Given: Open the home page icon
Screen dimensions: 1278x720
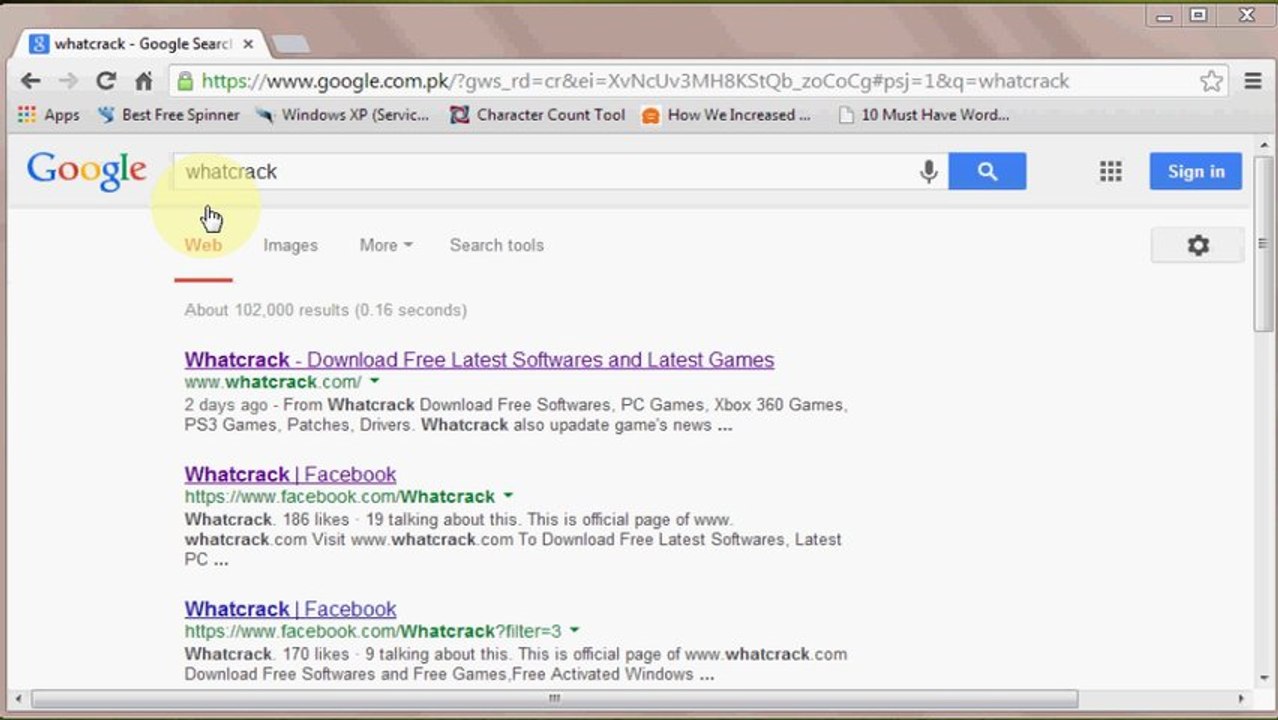Looking at the screenshot, I should (x=144, y=81).
